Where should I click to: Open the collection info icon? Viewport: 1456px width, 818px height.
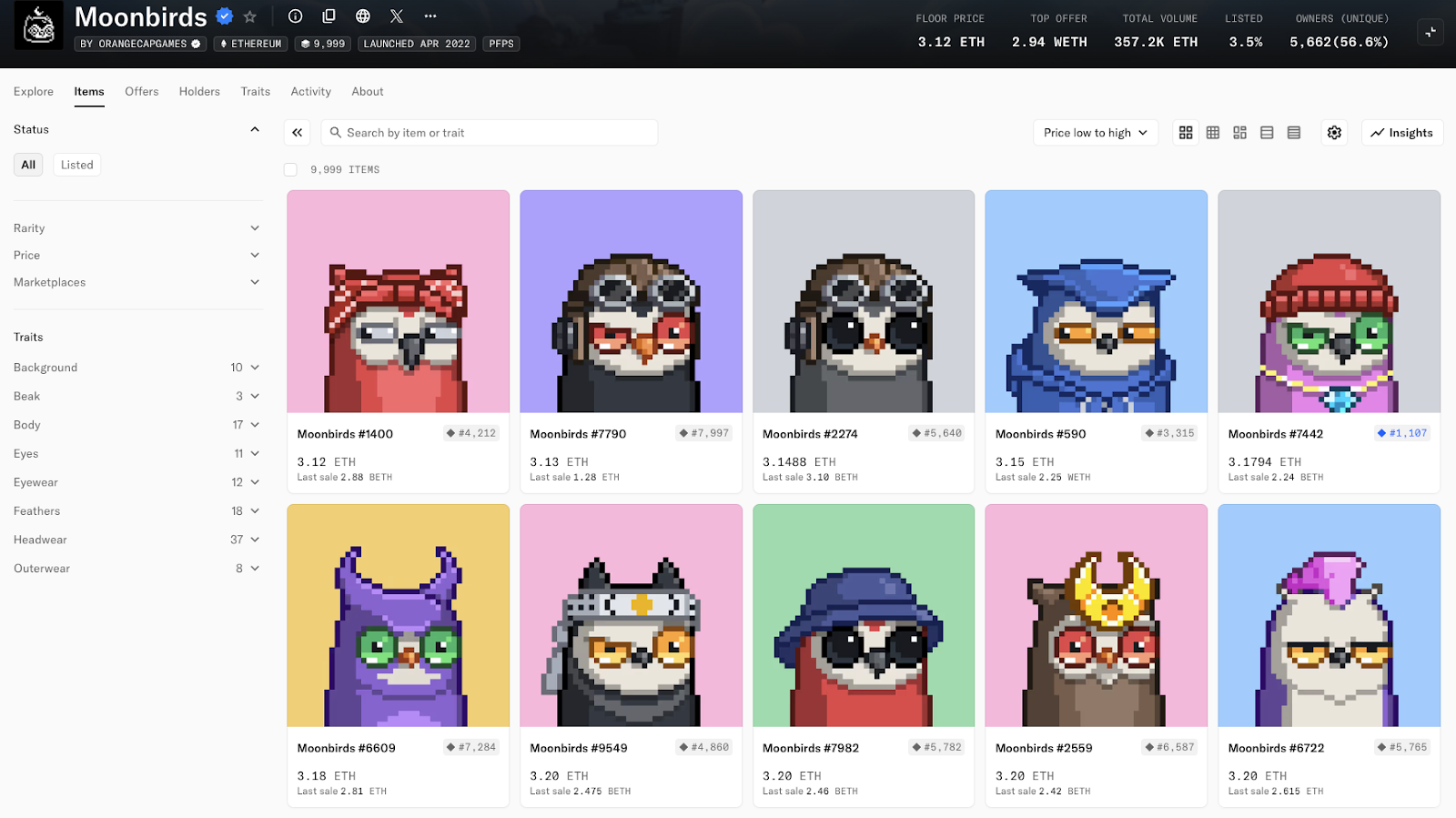coord(295,16)
